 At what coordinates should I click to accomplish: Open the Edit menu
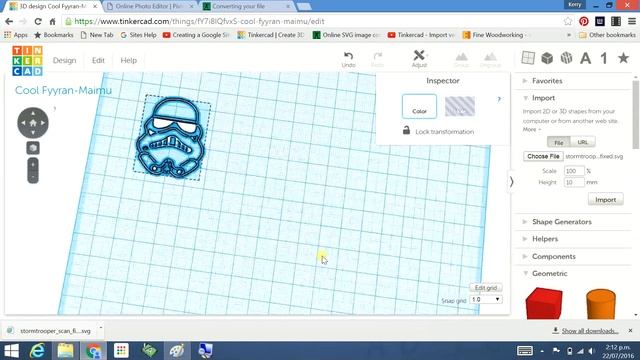(x=98, y=60)
